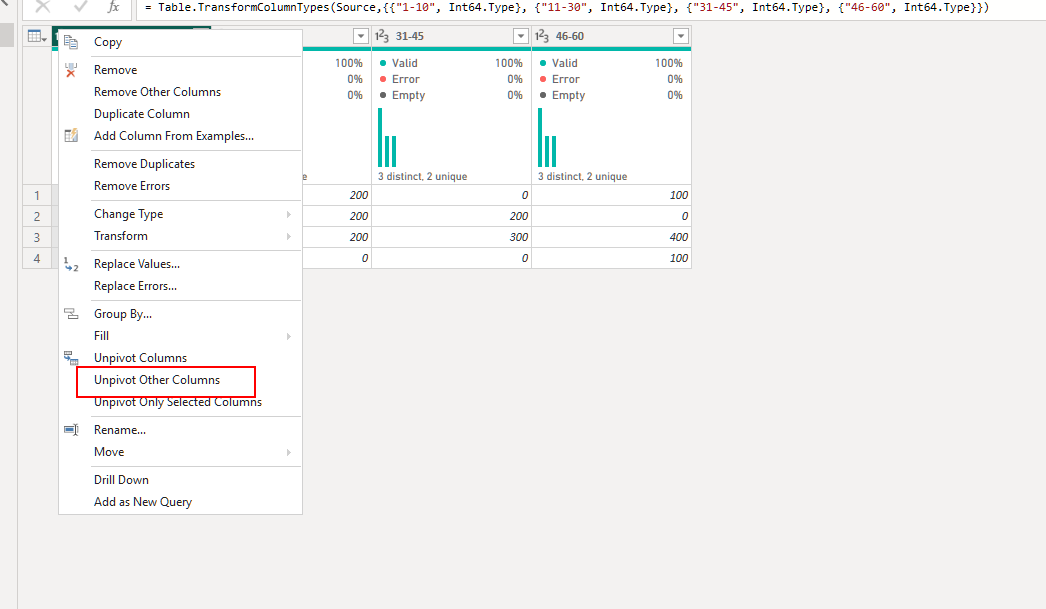Select row 3 header number
The image size is (1046, 609).
tap(37, 237)
